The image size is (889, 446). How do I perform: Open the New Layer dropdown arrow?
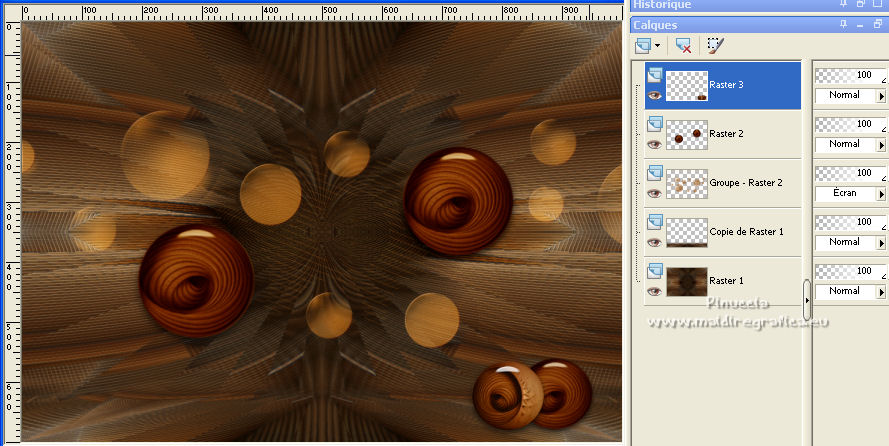click(x=657, y=45)
